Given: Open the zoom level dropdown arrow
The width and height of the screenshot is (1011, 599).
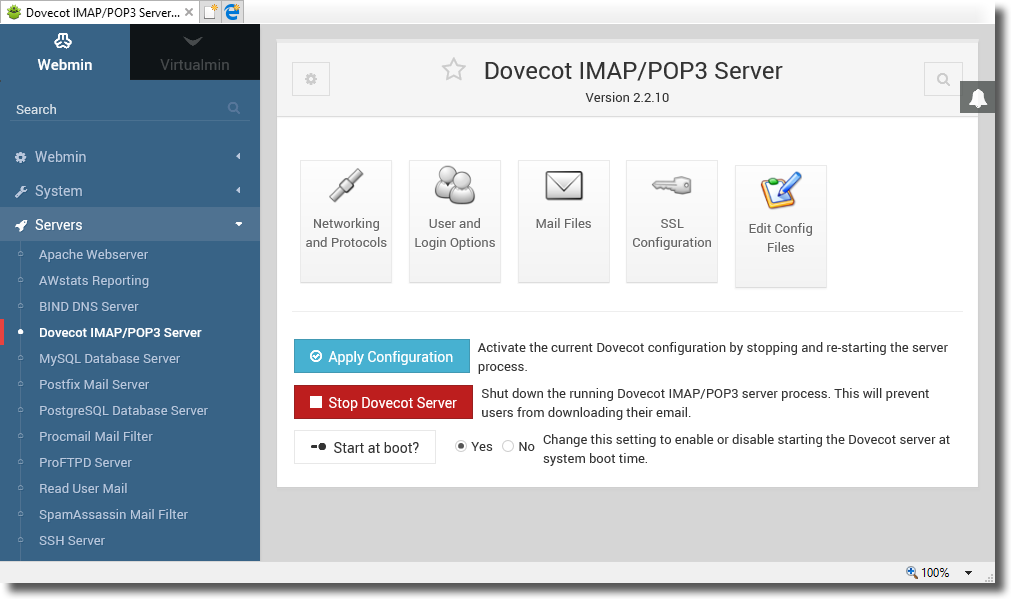Looking at the screenshot, I should 968,573.
